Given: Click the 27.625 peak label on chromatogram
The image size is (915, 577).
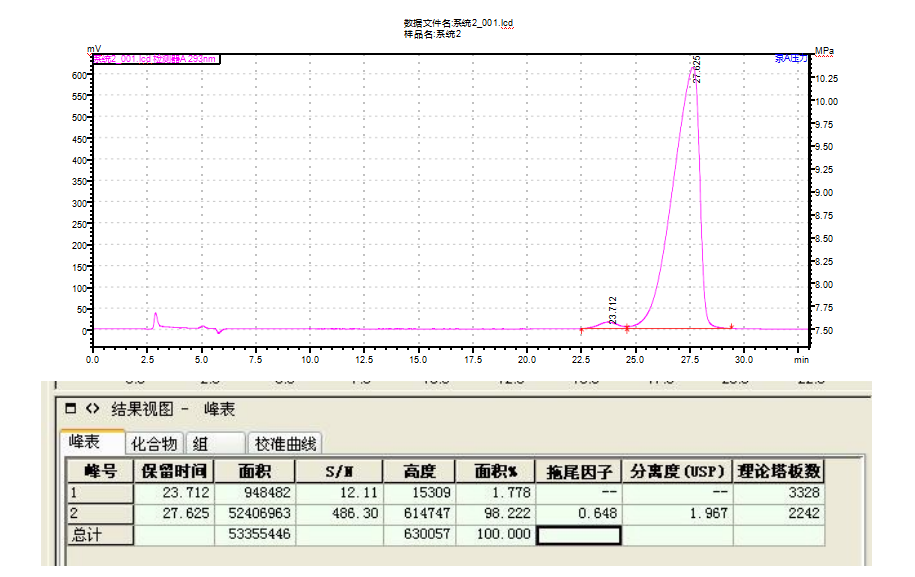Looking at the screenshot, I should [x=696, y=70].
